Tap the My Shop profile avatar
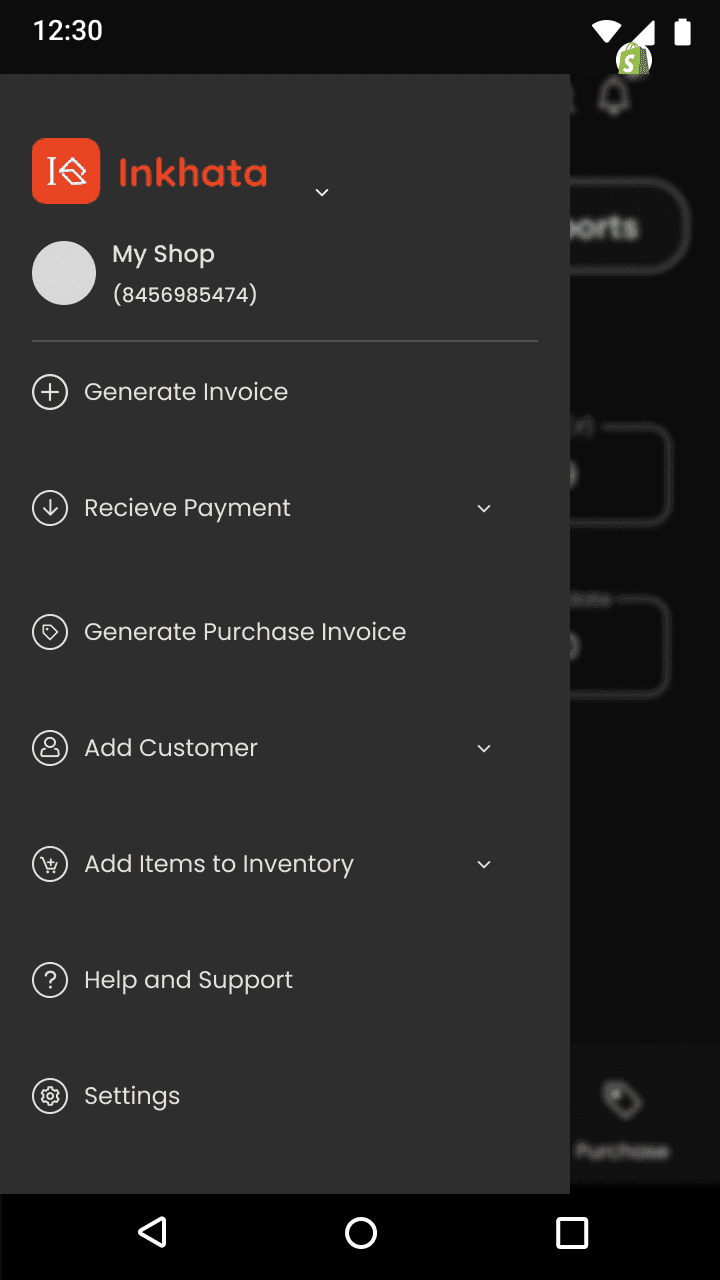The height and width of the screenshot is (1280, 720). (64, 273)
